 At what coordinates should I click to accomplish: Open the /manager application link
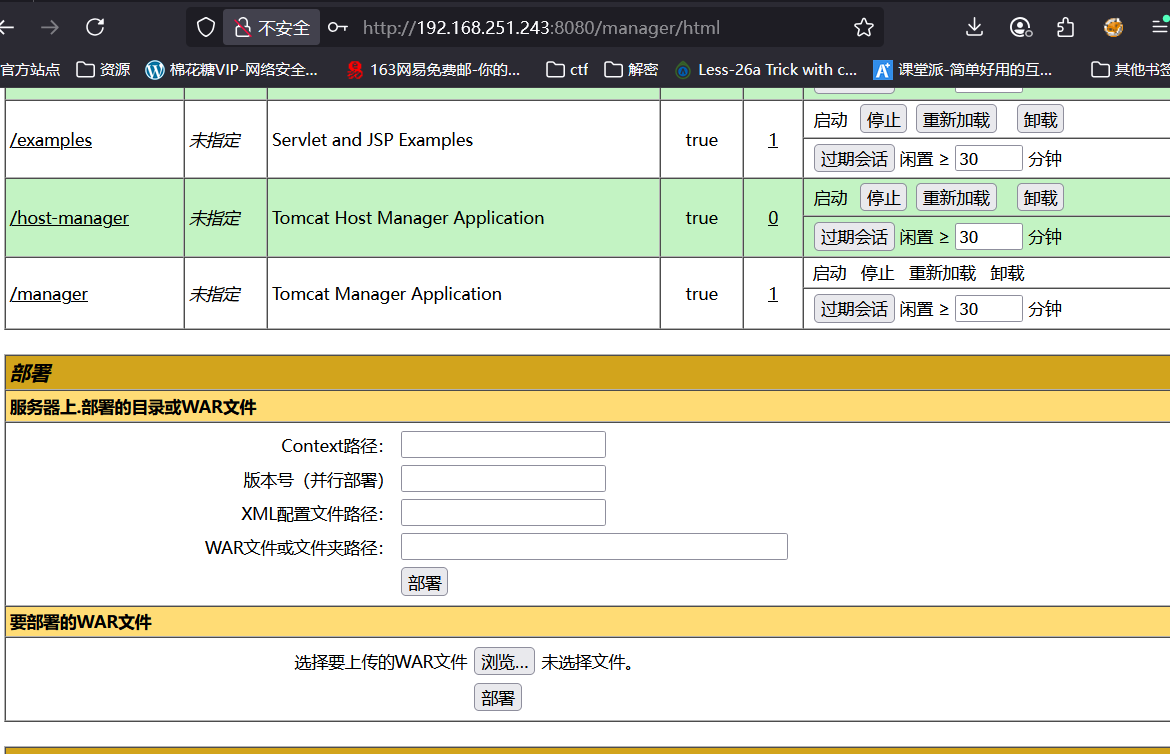pyautogui.click(x=49, y=294)
